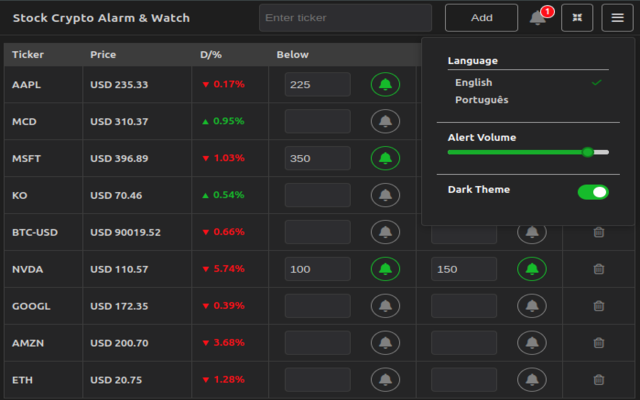Enable AMZN above-price alarm bell
This screenshot has width=640, height=400.
click(x=532, y=343)
